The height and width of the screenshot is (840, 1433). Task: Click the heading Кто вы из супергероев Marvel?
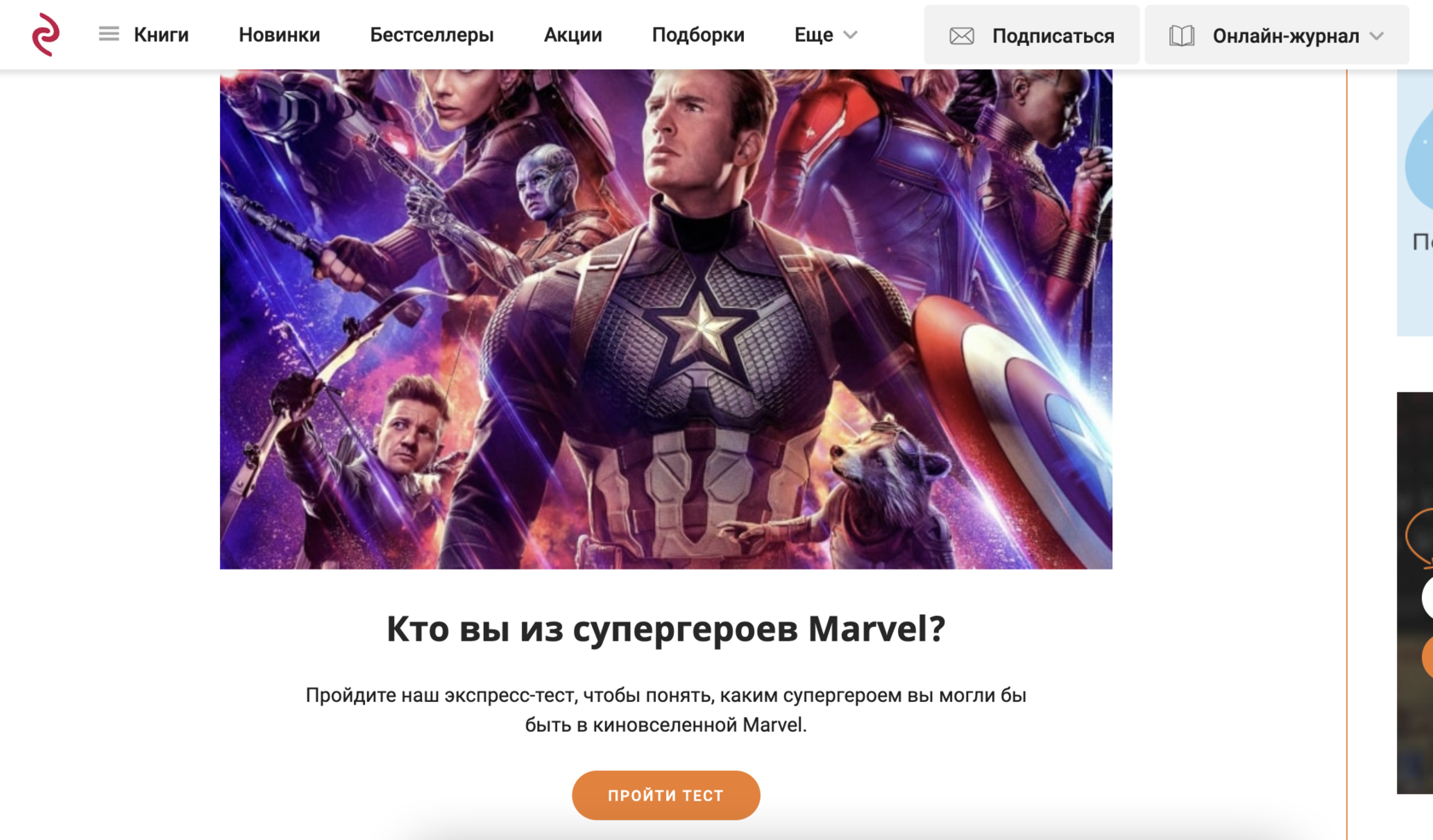pyautogui.click(x=665, y=629)
